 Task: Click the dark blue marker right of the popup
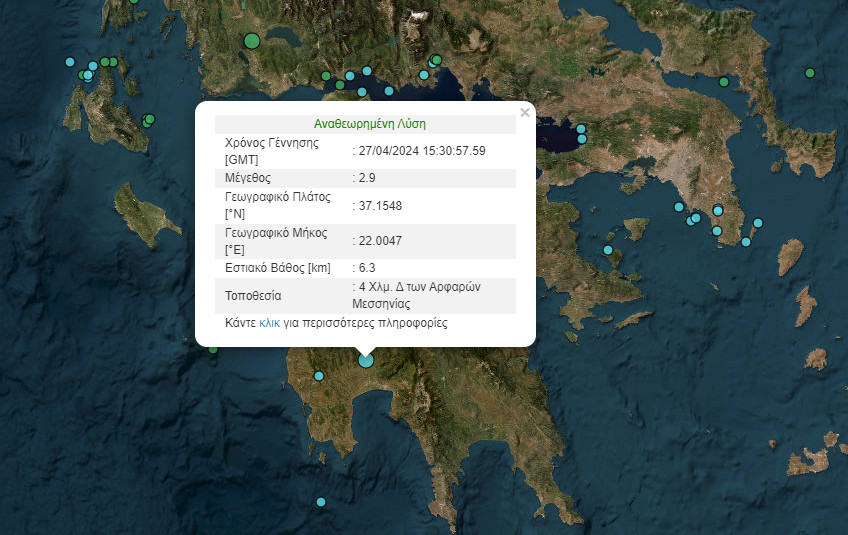coord(580,129)
